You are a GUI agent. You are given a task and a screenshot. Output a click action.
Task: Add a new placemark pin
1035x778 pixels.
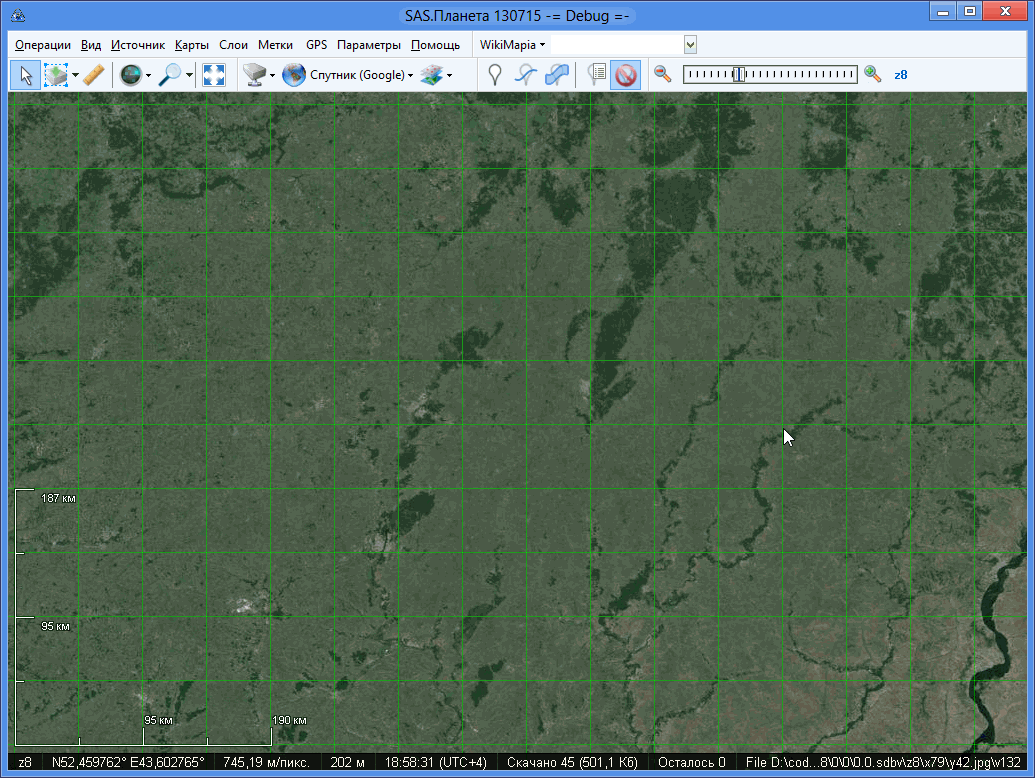[494, 75]
